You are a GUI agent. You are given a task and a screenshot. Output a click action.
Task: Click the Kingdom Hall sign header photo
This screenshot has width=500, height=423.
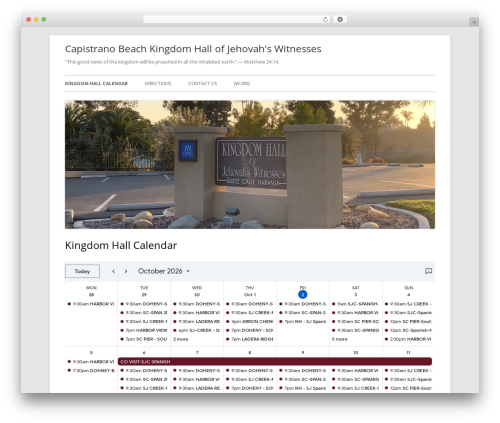[250, 165]
